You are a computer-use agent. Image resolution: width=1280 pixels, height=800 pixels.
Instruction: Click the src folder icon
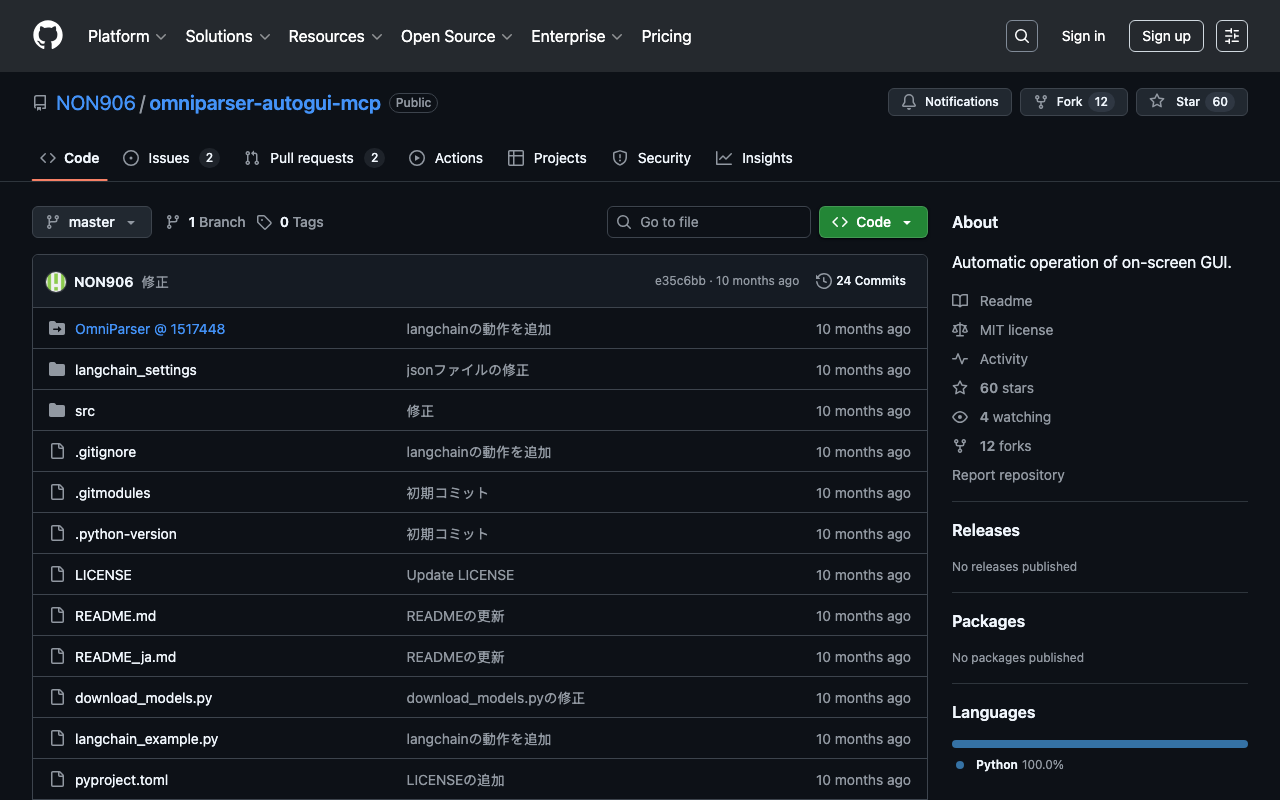pyautogui.click(x=57, y=411)
